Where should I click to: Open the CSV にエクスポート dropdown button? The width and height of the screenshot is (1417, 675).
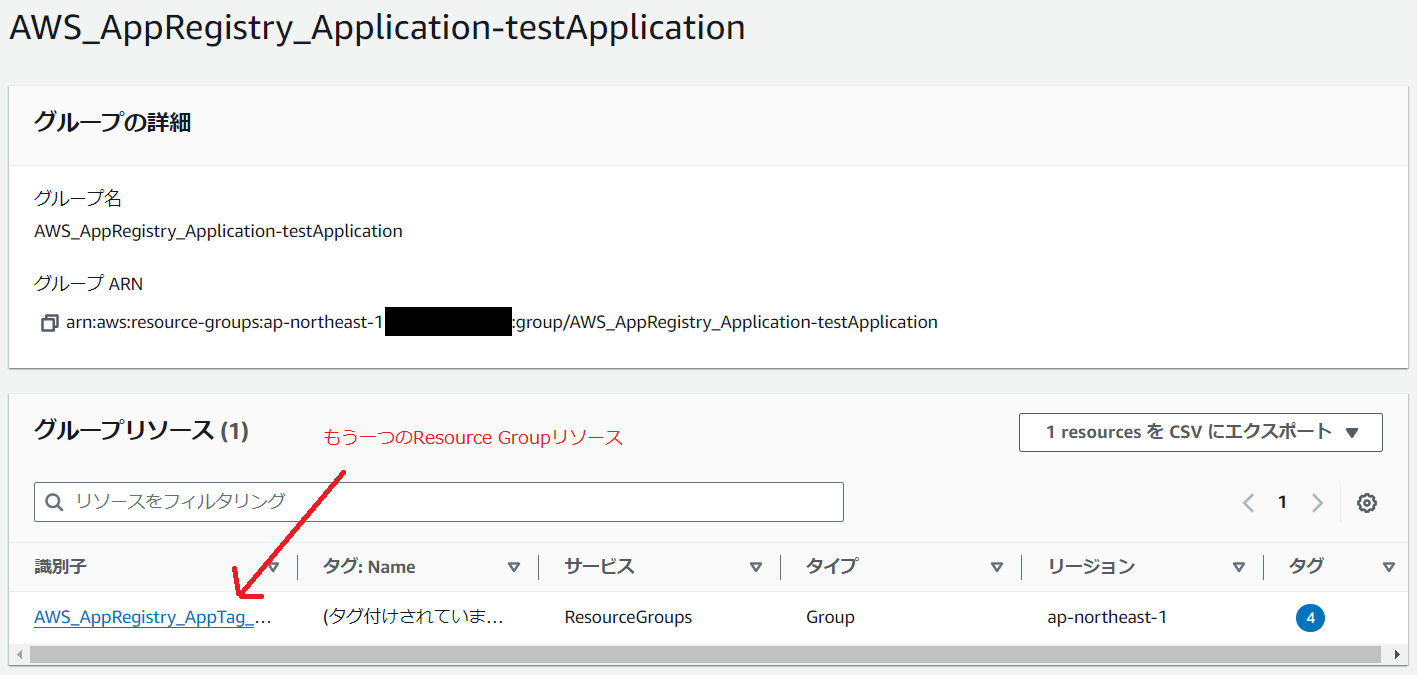pyautogui.click(x=1201, y=432)
